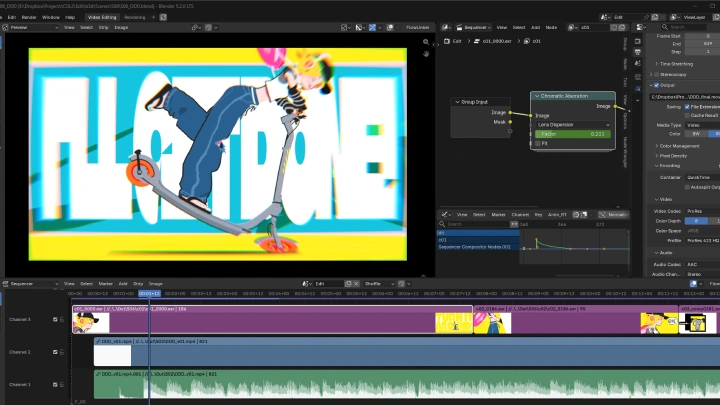Click the zoom magnifier icon in preview
Viewport: 720px width, 405px height.
coord(426,42)
